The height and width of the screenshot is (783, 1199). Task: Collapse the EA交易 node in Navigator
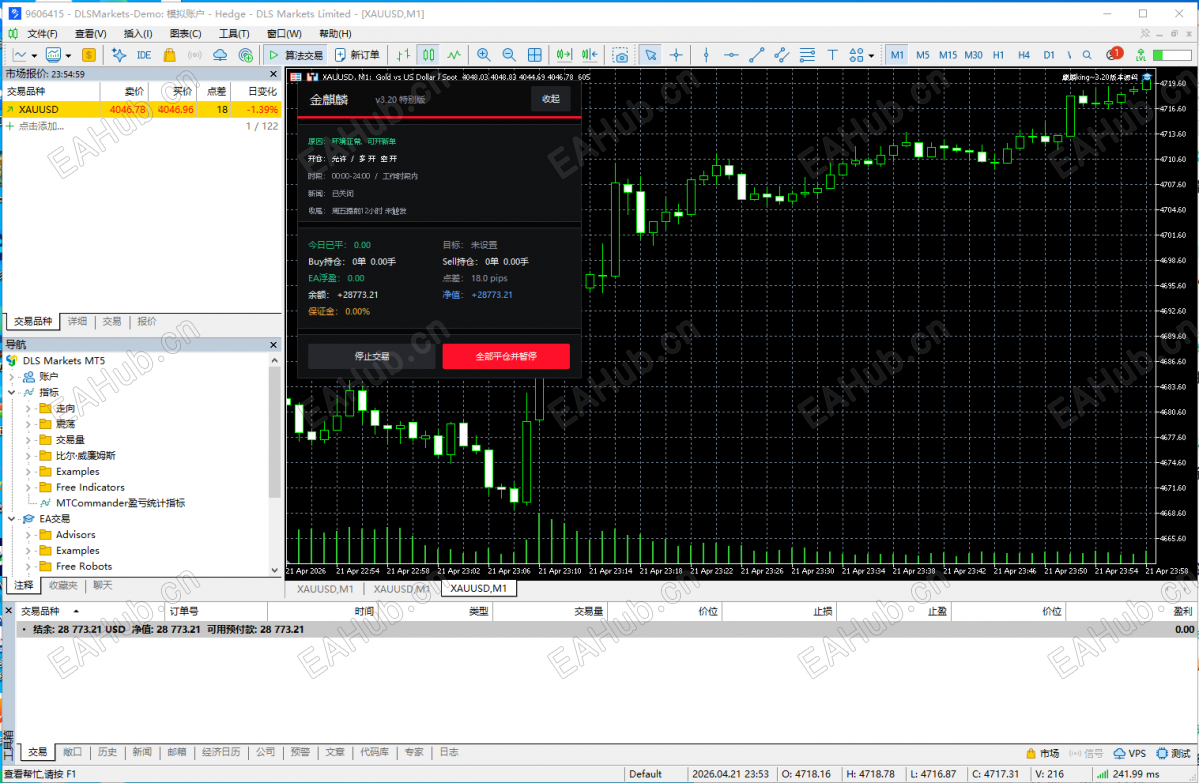[x=11, y=518]
